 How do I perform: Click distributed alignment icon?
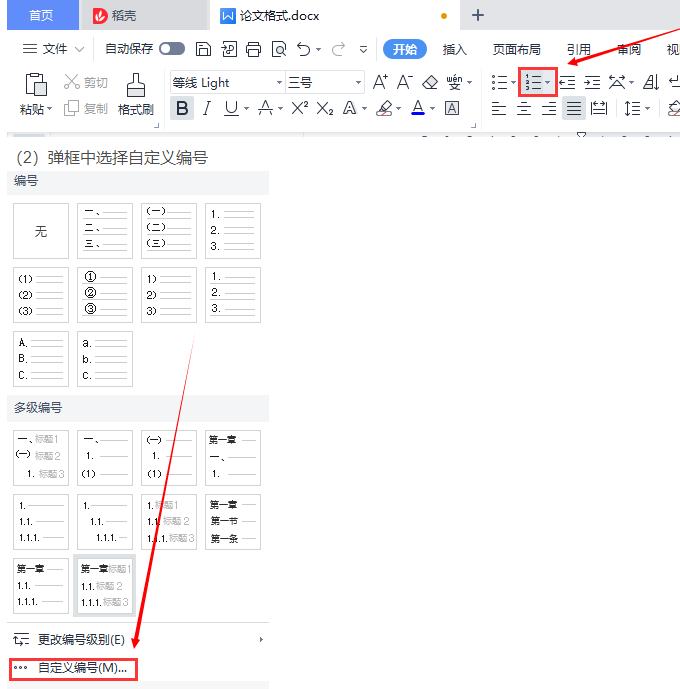(x=599, y=108)
